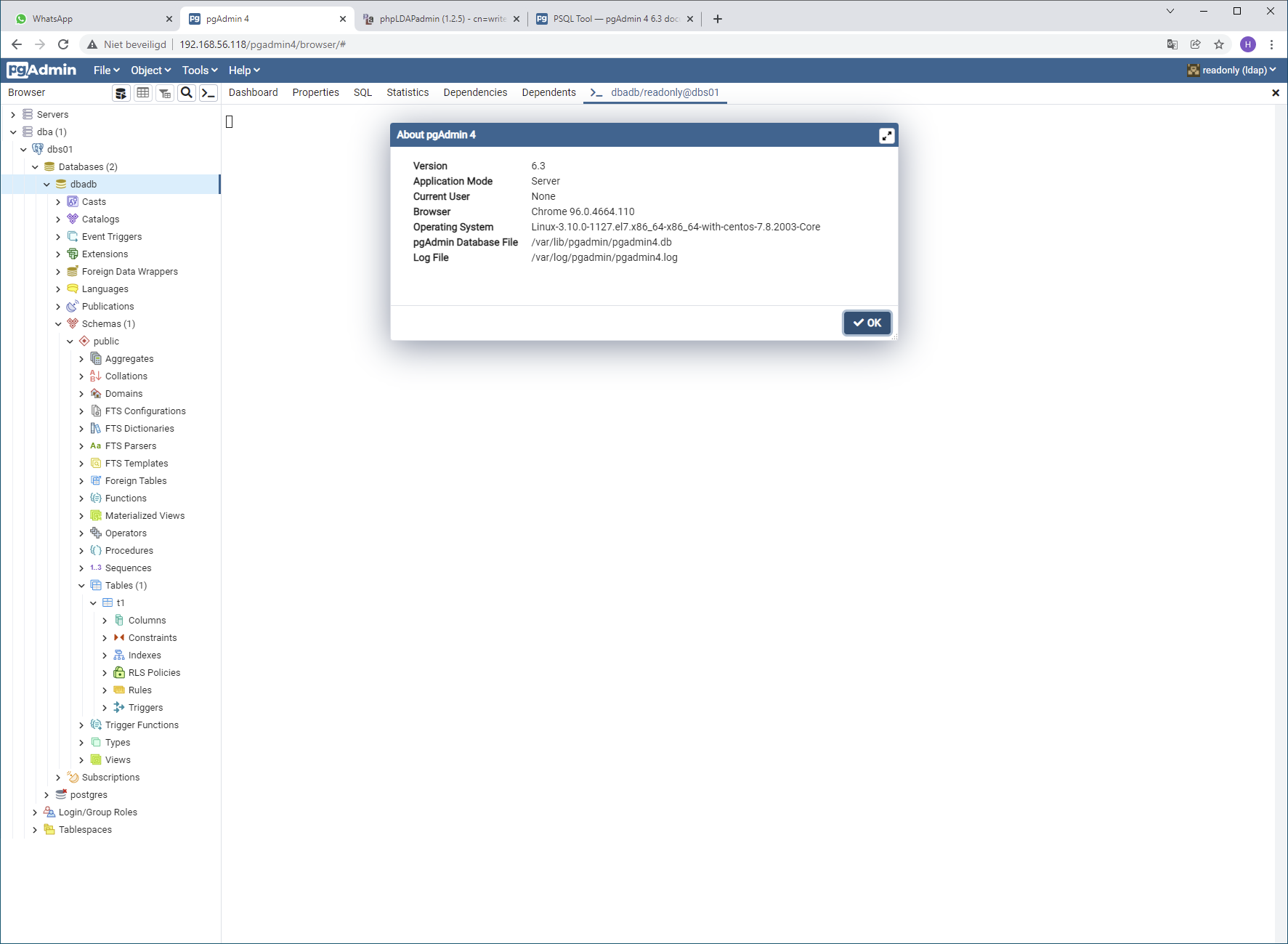1288x944 pixels.
Task: Close the dbadb/readonly@dbs01 panel with X
Action: pos(1276,93)
